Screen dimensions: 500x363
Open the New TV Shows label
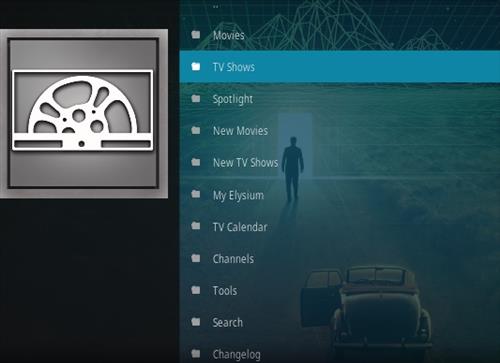click(245, 163)
